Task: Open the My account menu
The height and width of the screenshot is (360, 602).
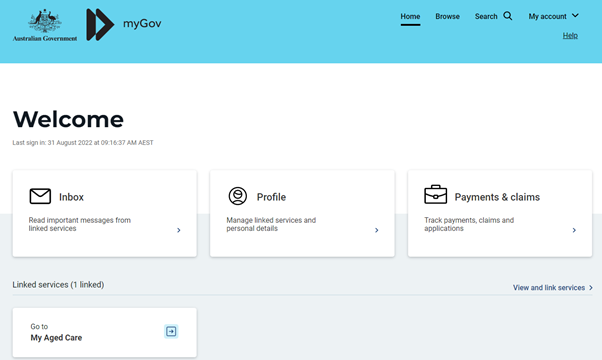Action: click(x=547, y=17)
